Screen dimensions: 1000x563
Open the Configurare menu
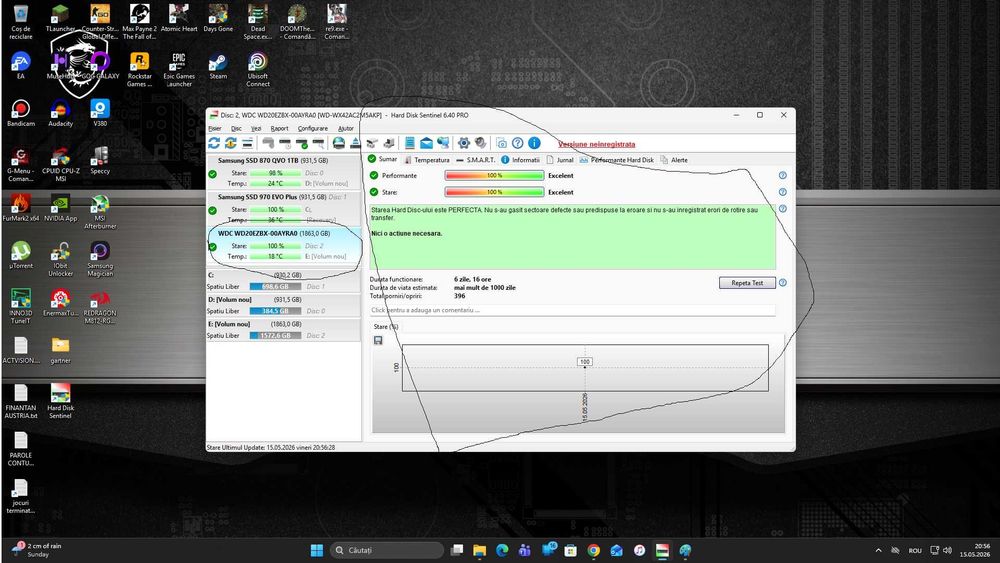coord(312,128)
